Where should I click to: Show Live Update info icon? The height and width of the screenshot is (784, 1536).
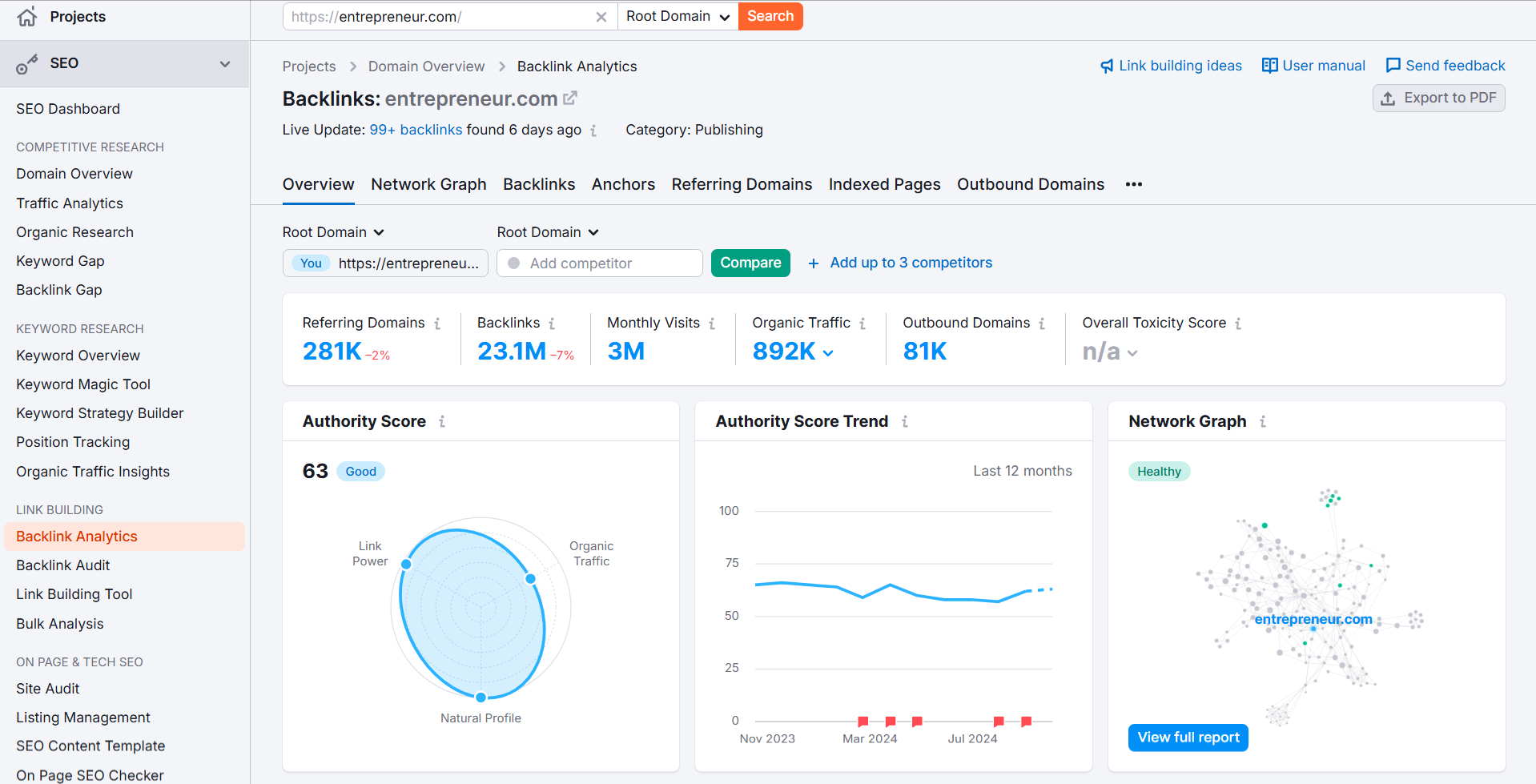click(593, 131)
